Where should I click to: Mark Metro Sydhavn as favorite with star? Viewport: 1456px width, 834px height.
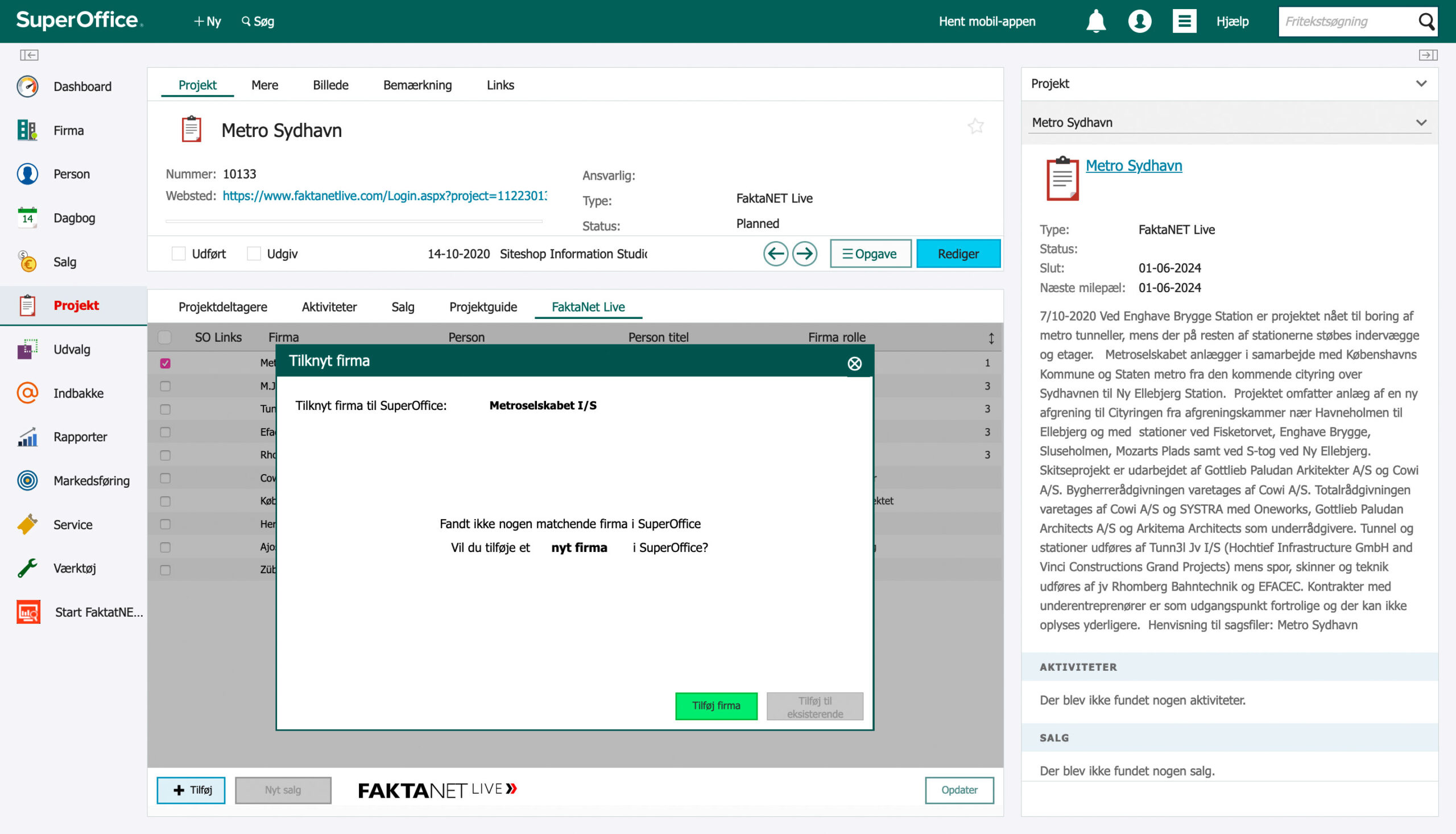[x=975, y=126]
